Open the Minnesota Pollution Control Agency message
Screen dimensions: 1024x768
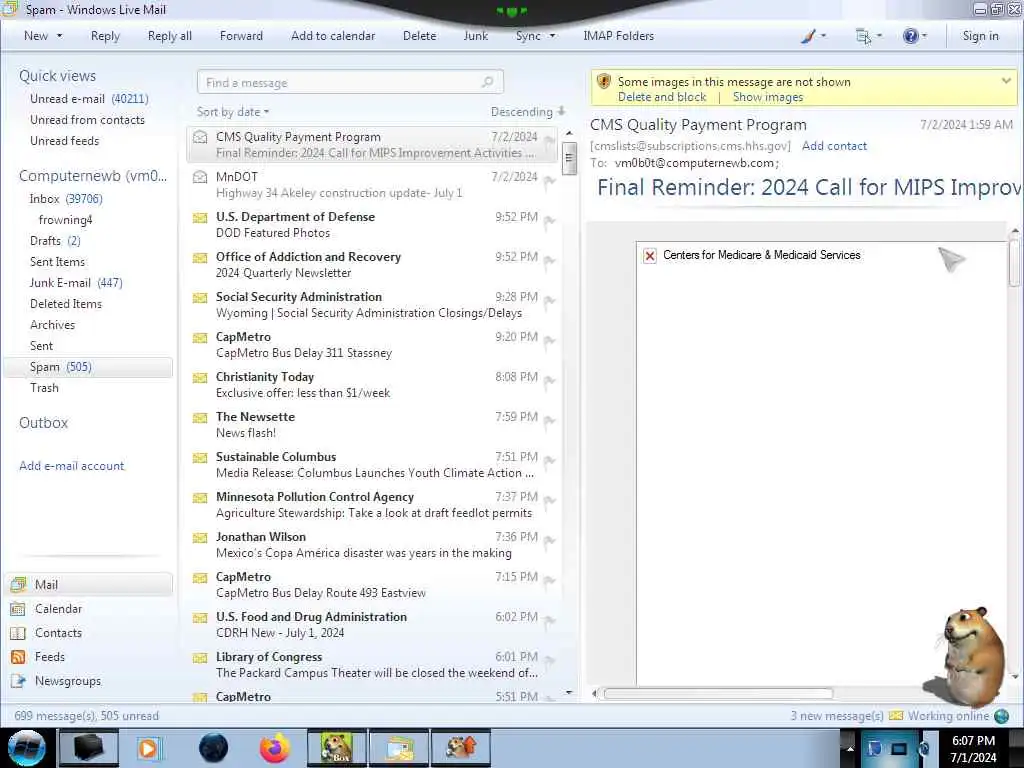click(x=372, y=505)
